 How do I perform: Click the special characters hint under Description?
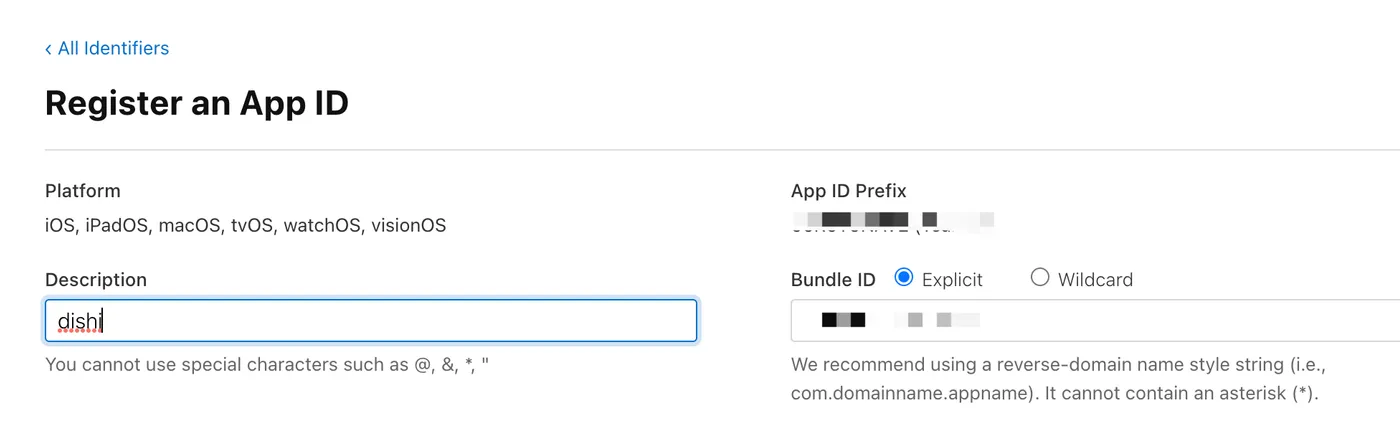[267, 365]
